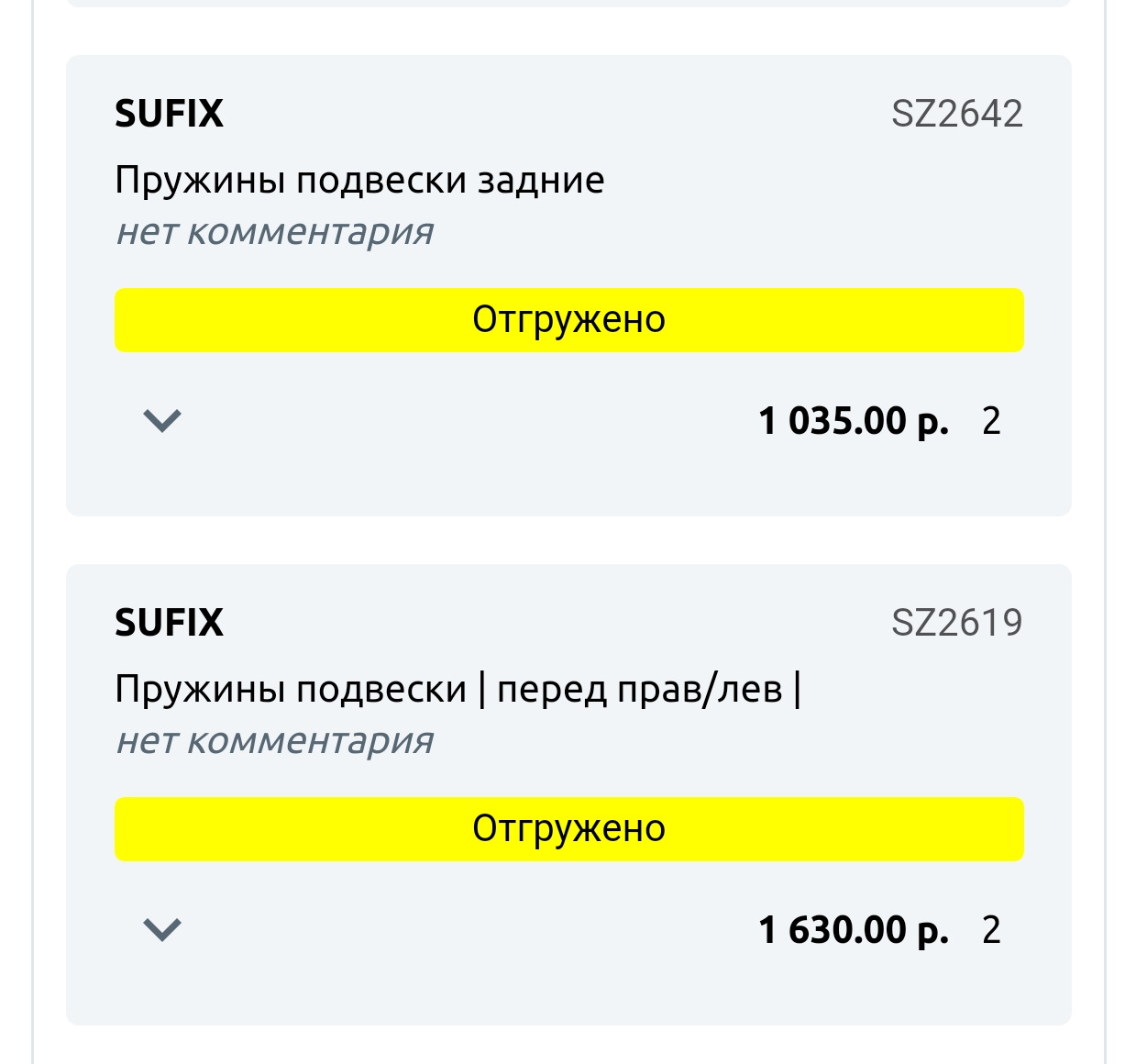1136x1064 pixels.
Task: Select the нет комментария text on the bottom card
Action: click(x=277, y=740)
